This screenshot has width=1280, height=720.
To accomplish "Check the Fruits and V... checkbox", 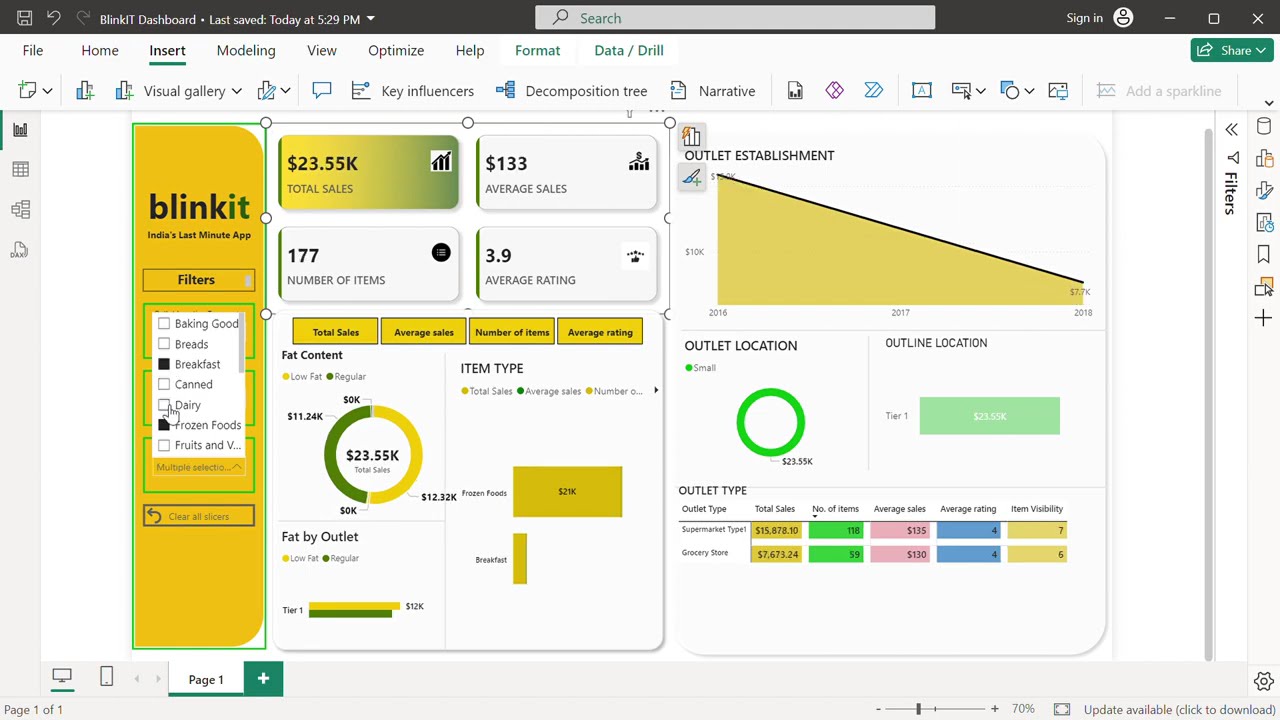I will 164,445.
